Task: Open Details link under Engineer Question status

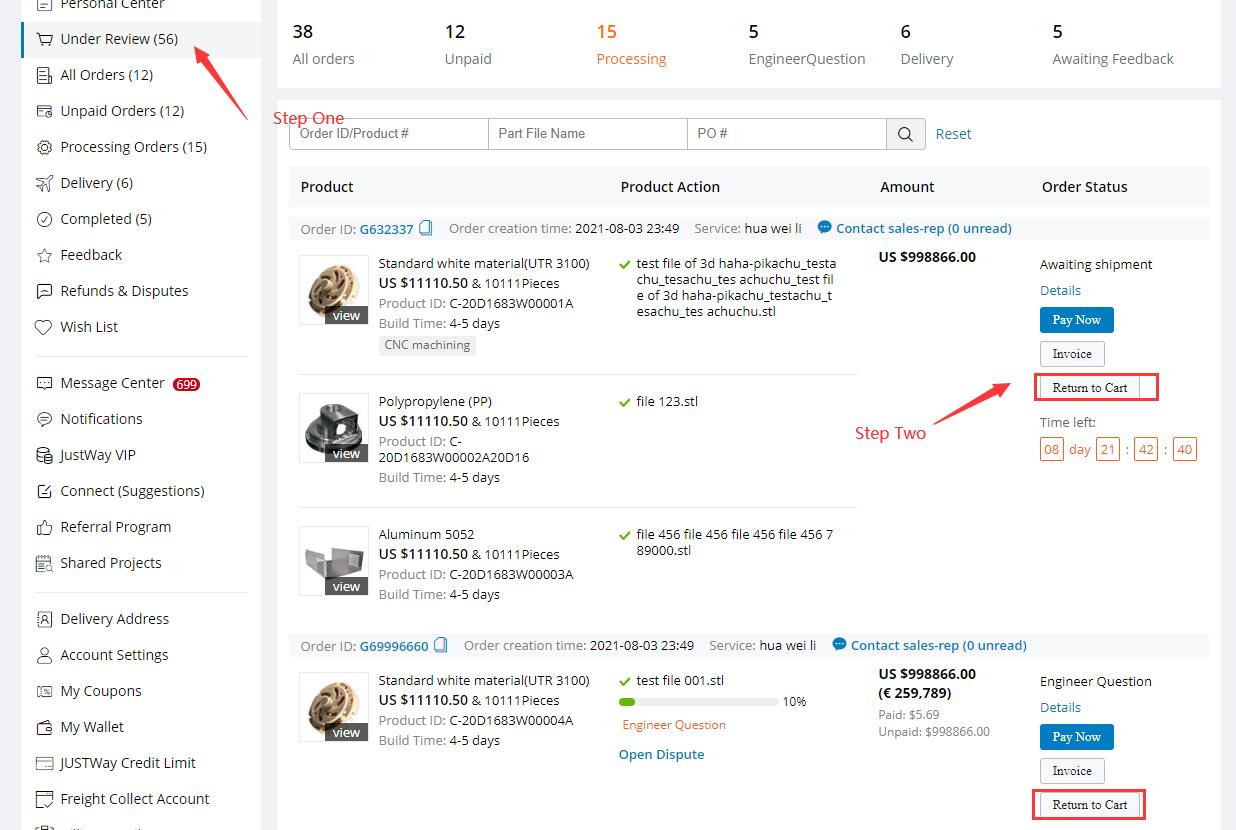Action: [x=1060, y=707]
